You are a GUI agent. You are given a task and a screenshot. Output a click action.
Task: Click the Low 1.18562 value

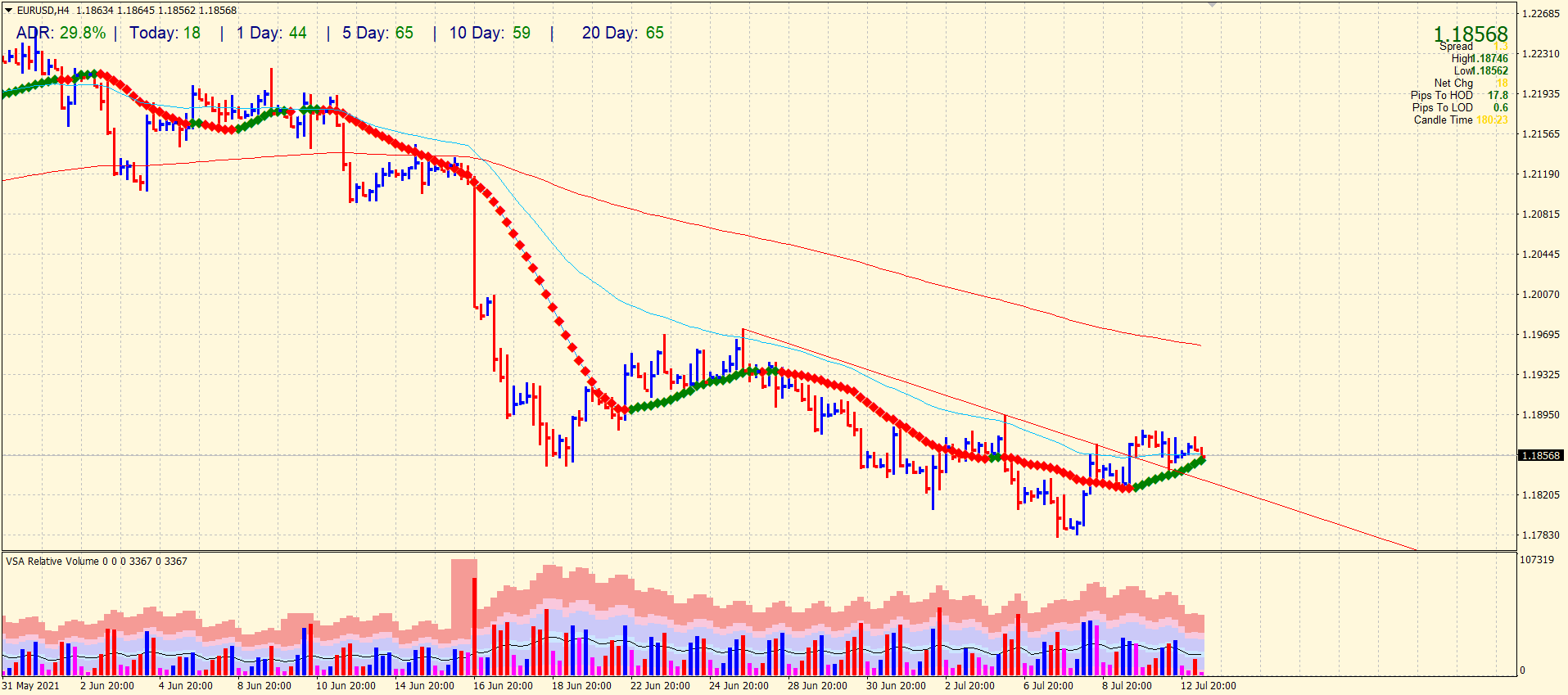(x=1491, y=71)
